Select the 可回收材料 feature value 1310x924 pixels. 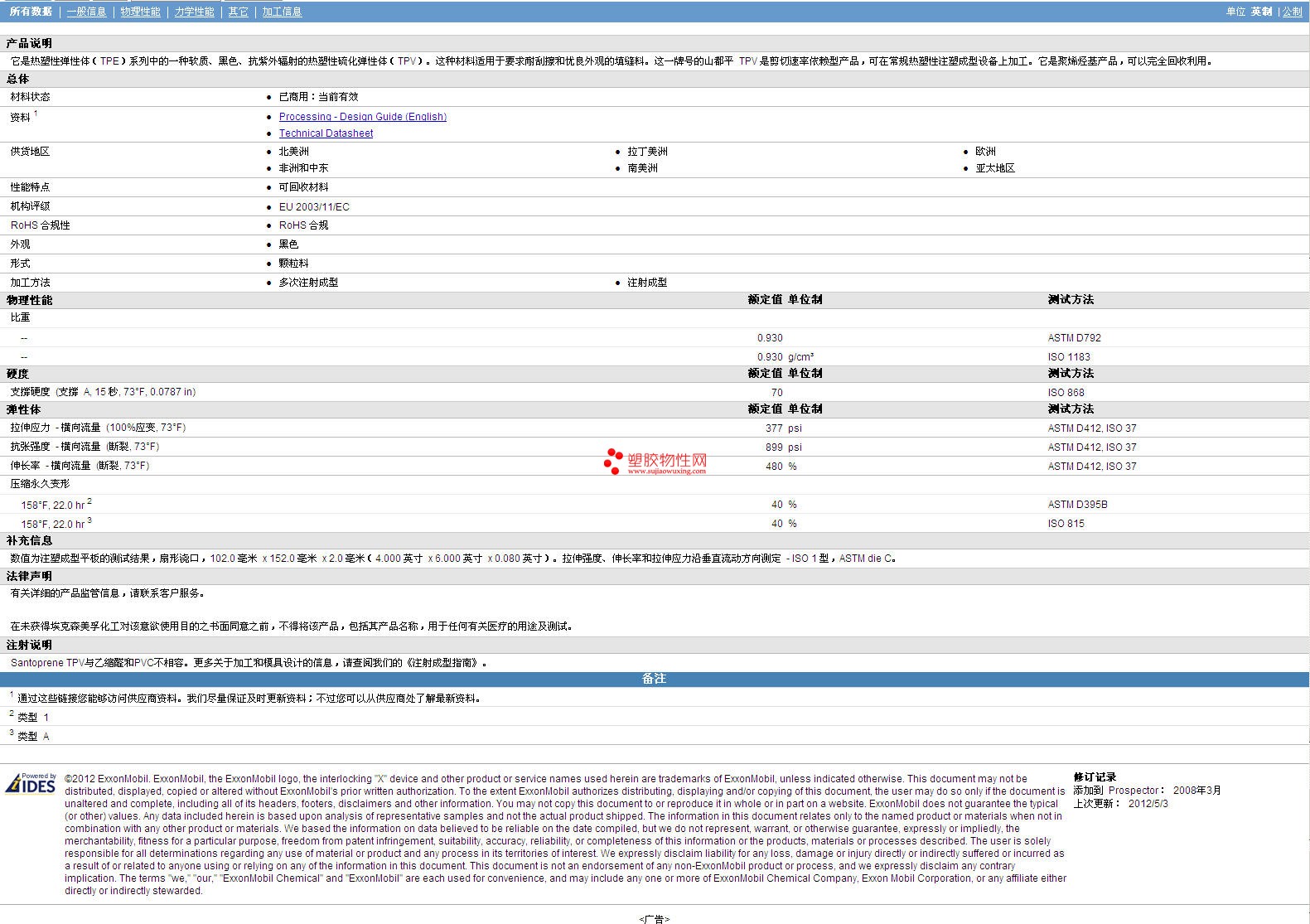tap(303, 187)
